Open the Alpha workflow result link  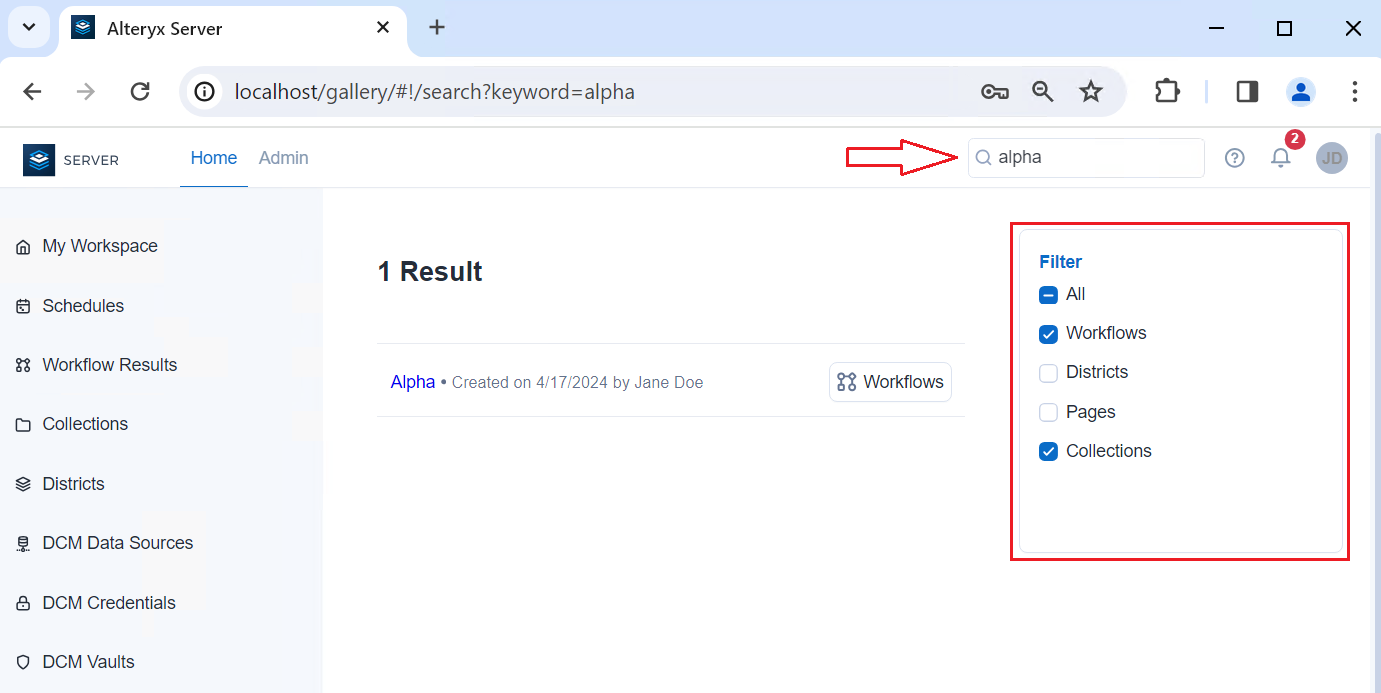click(x=412, y=381)
